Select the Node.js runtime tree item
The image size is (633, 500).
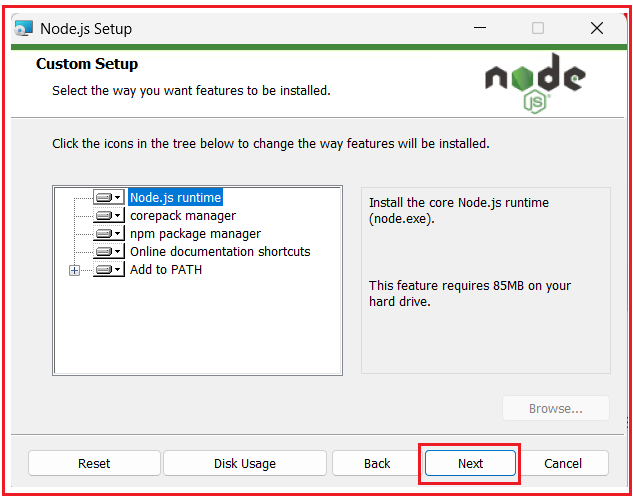(175, 197)
